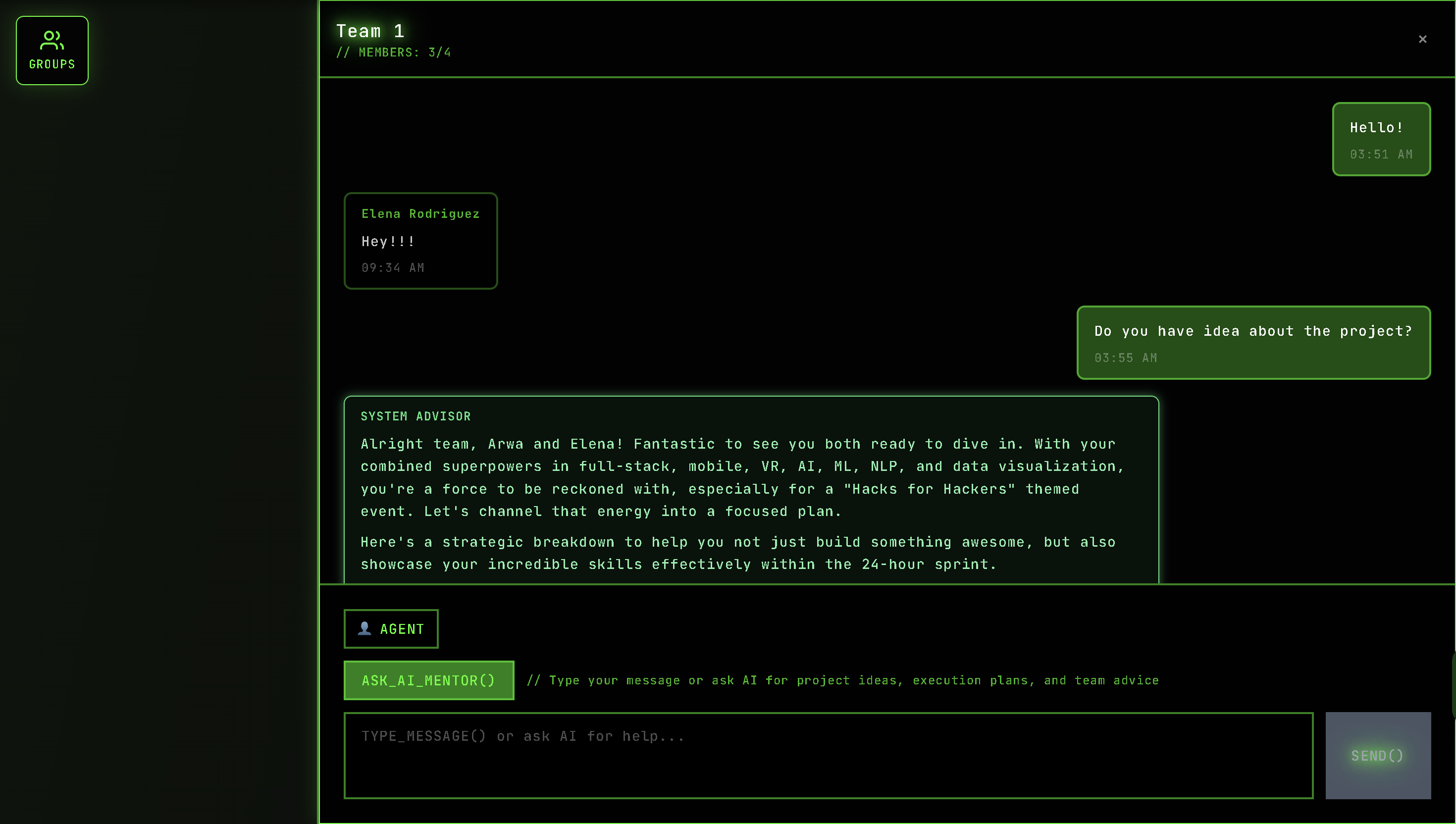Click Elena Rodriguez sender name
Screen dimensions: 1456x824
click(x=420, y=214)
